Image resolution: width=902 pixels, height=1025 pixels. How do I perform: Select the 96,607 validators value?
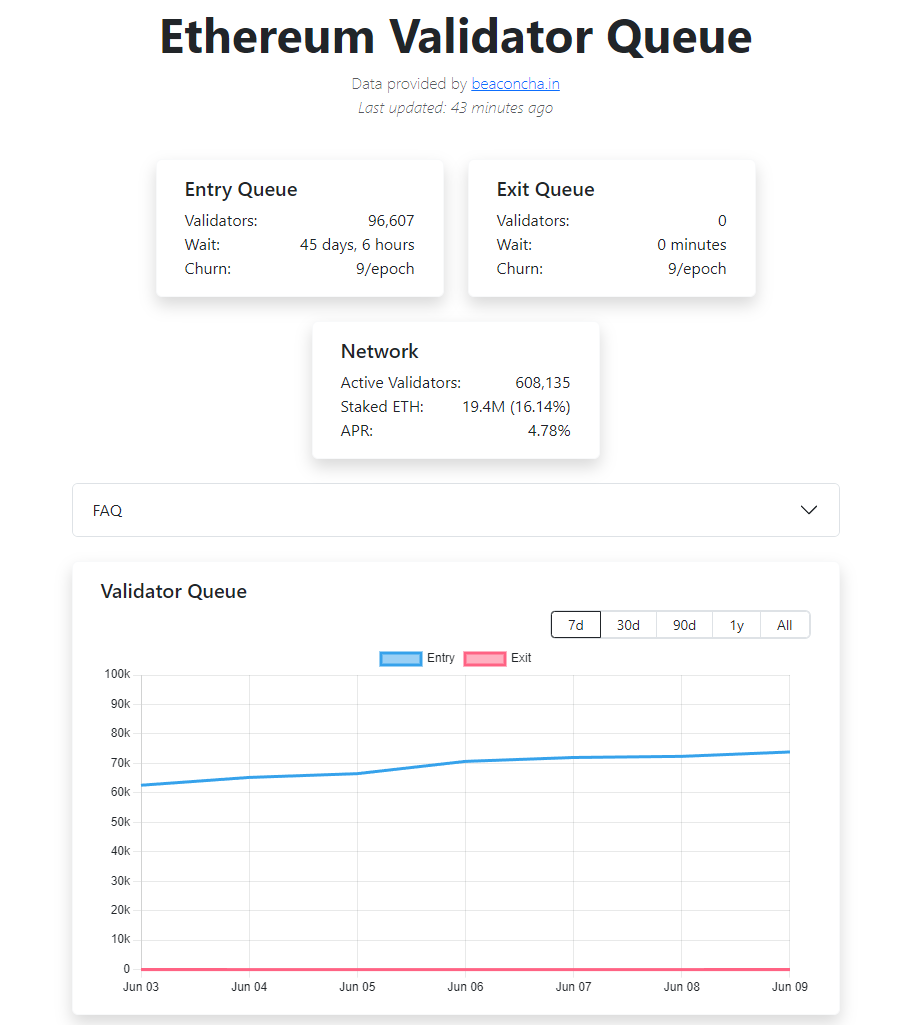[x=391, y=221]
